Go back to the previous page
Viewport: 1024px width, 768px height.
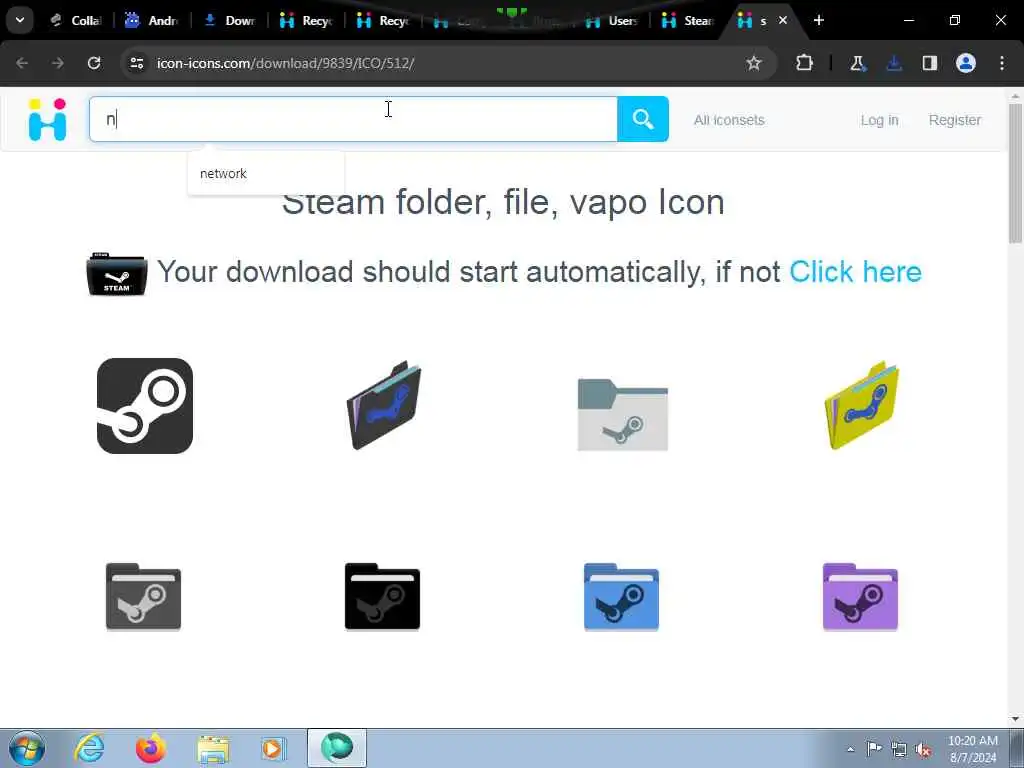(22, 63)
